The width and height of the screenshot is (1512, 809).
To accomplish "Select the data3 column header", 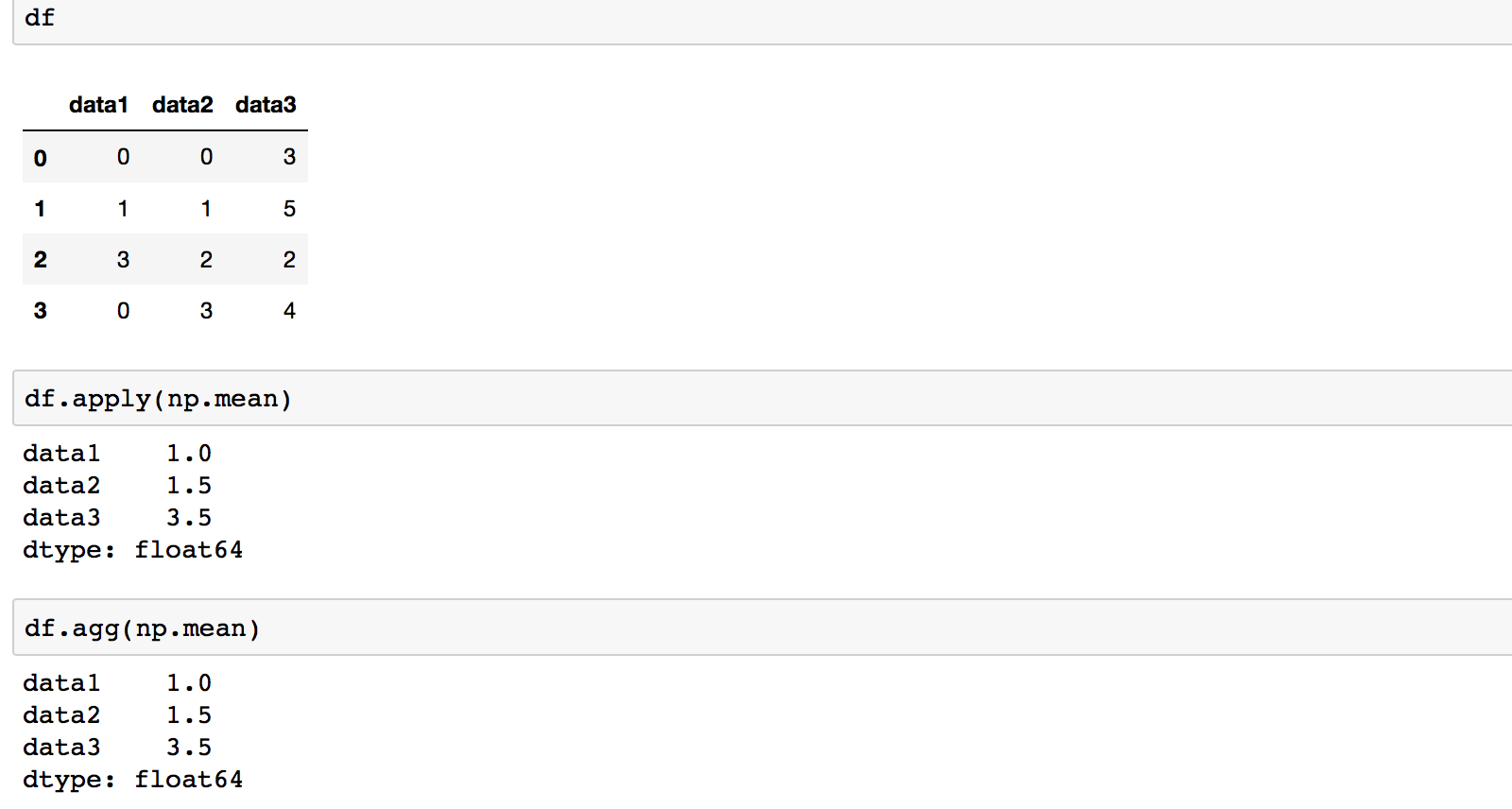I will coord(266,105).
